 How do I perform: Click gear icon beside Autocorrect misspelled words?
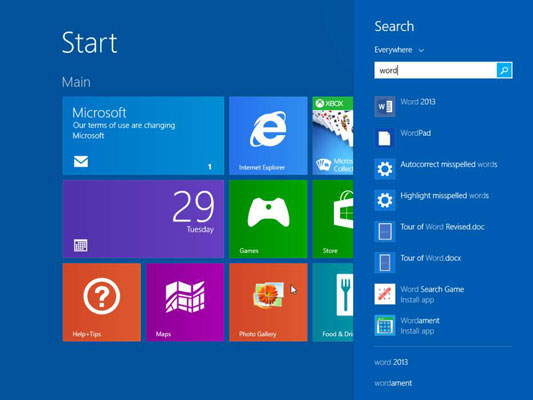click(385, 169)
